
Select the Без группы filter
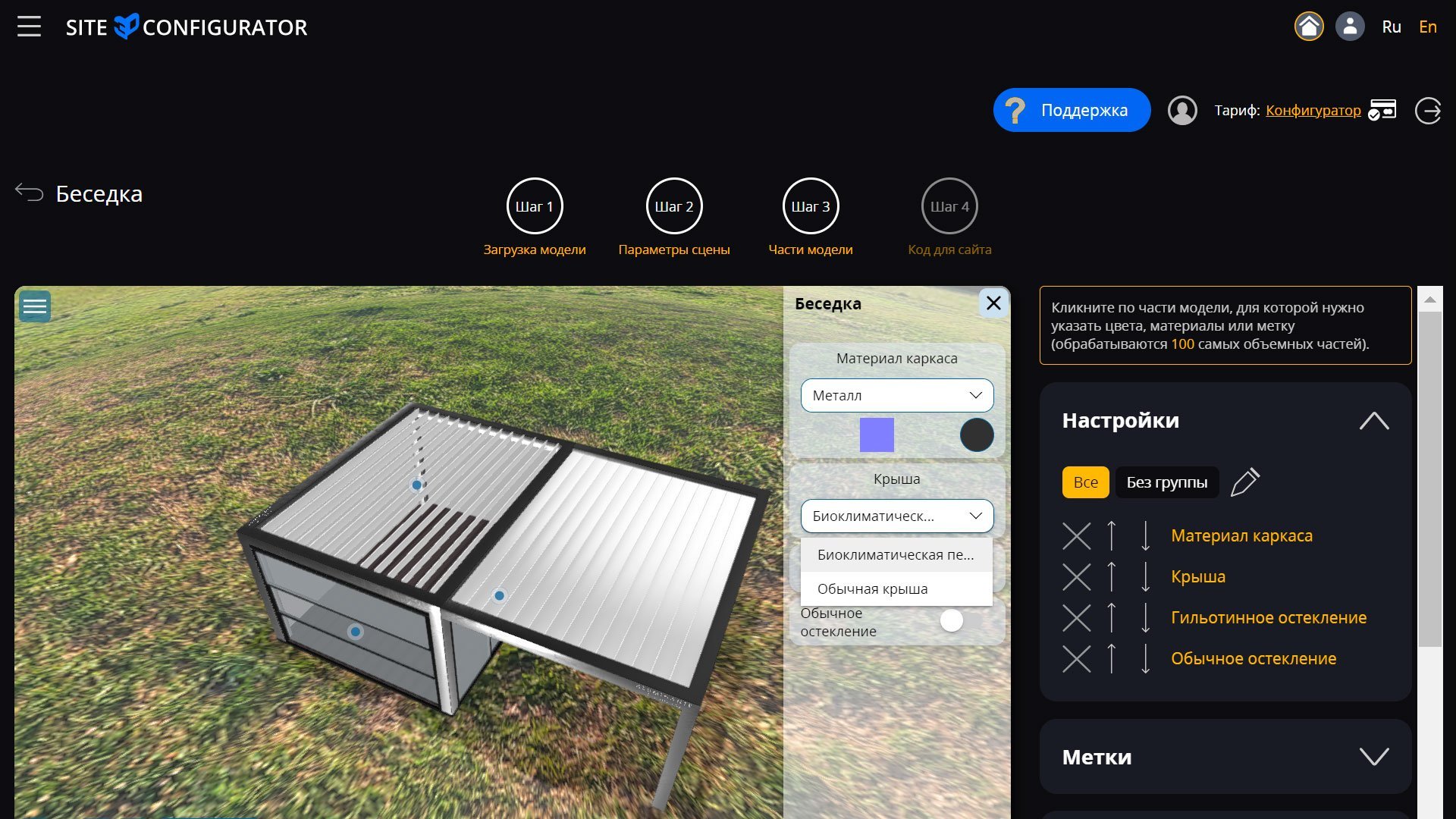[x=1166, y=482]
